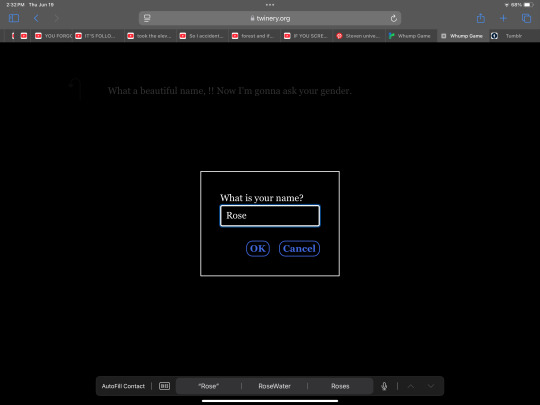Viewport: 540px width, 405px height.
Task: Tap the 'What a beautiful name' passage text
Action: point(229,91)
